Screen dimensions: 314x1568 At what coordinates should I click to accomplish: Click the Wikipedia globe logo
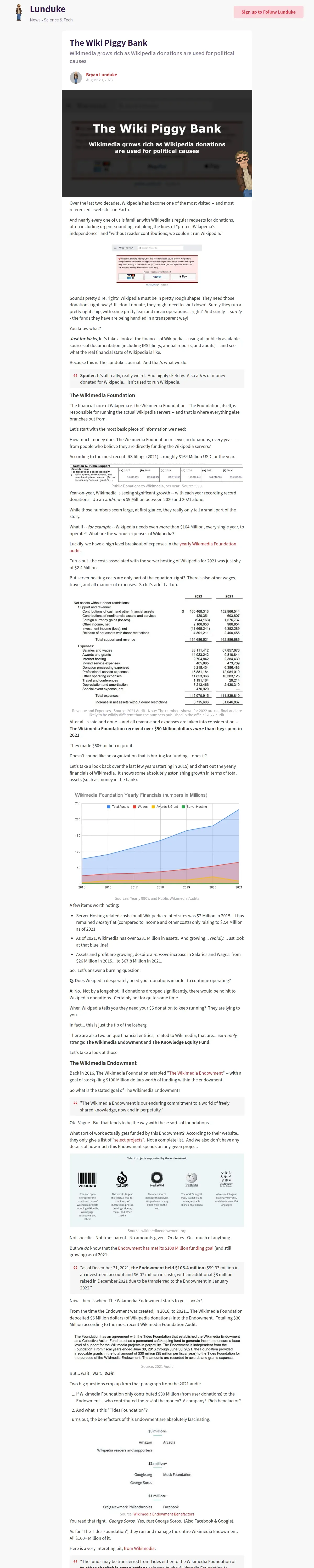(192, 1180)
